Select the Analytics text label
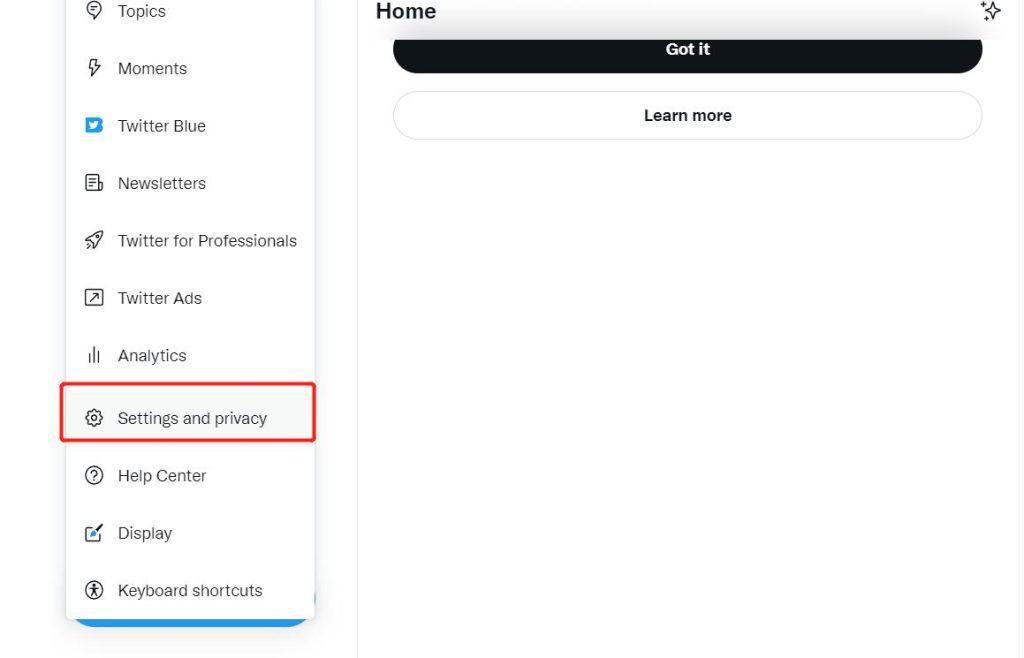Screen dimensions: 1024x658 click(x=152, y=355)
